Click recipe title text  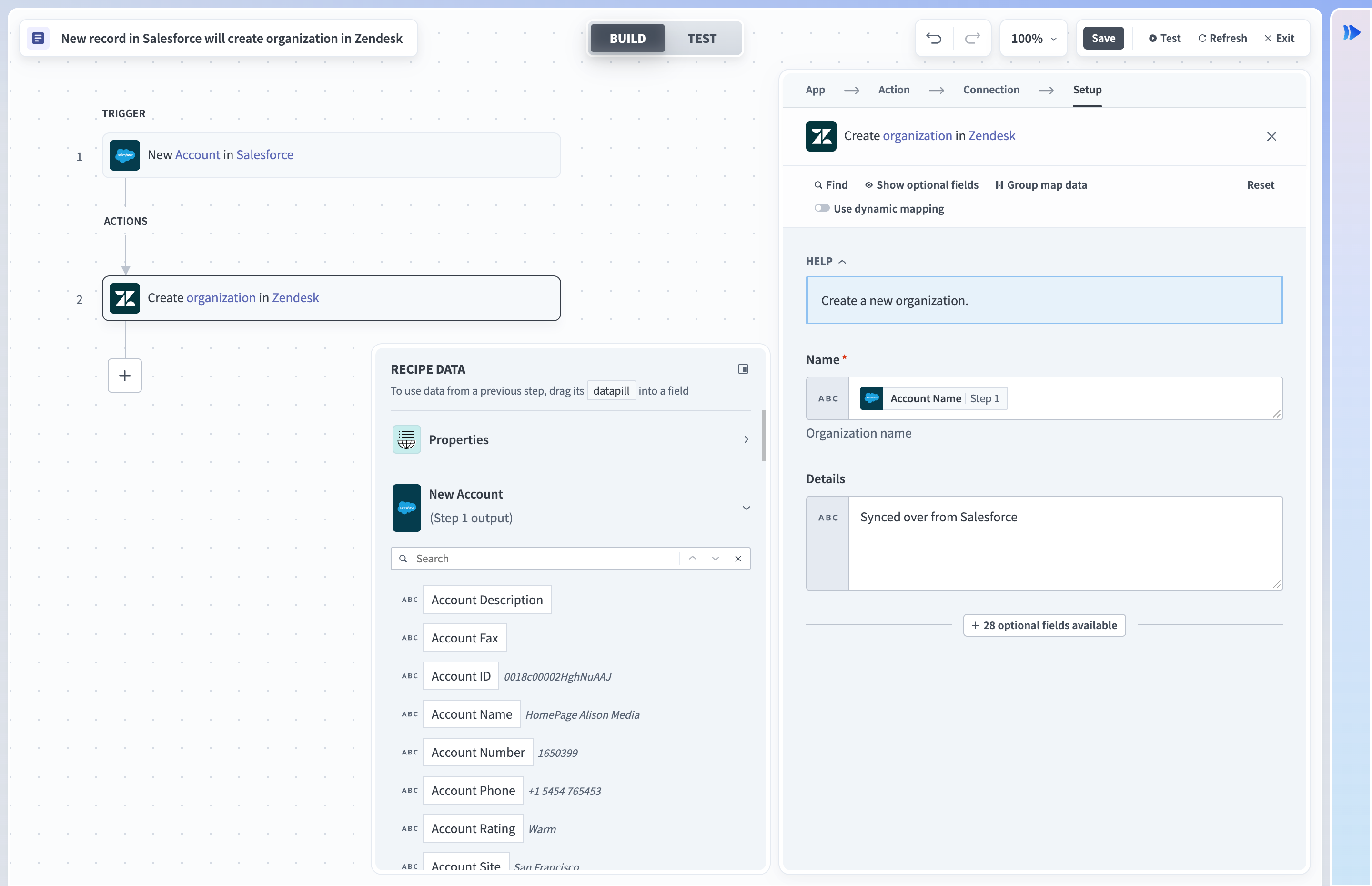tap(231, 38)
